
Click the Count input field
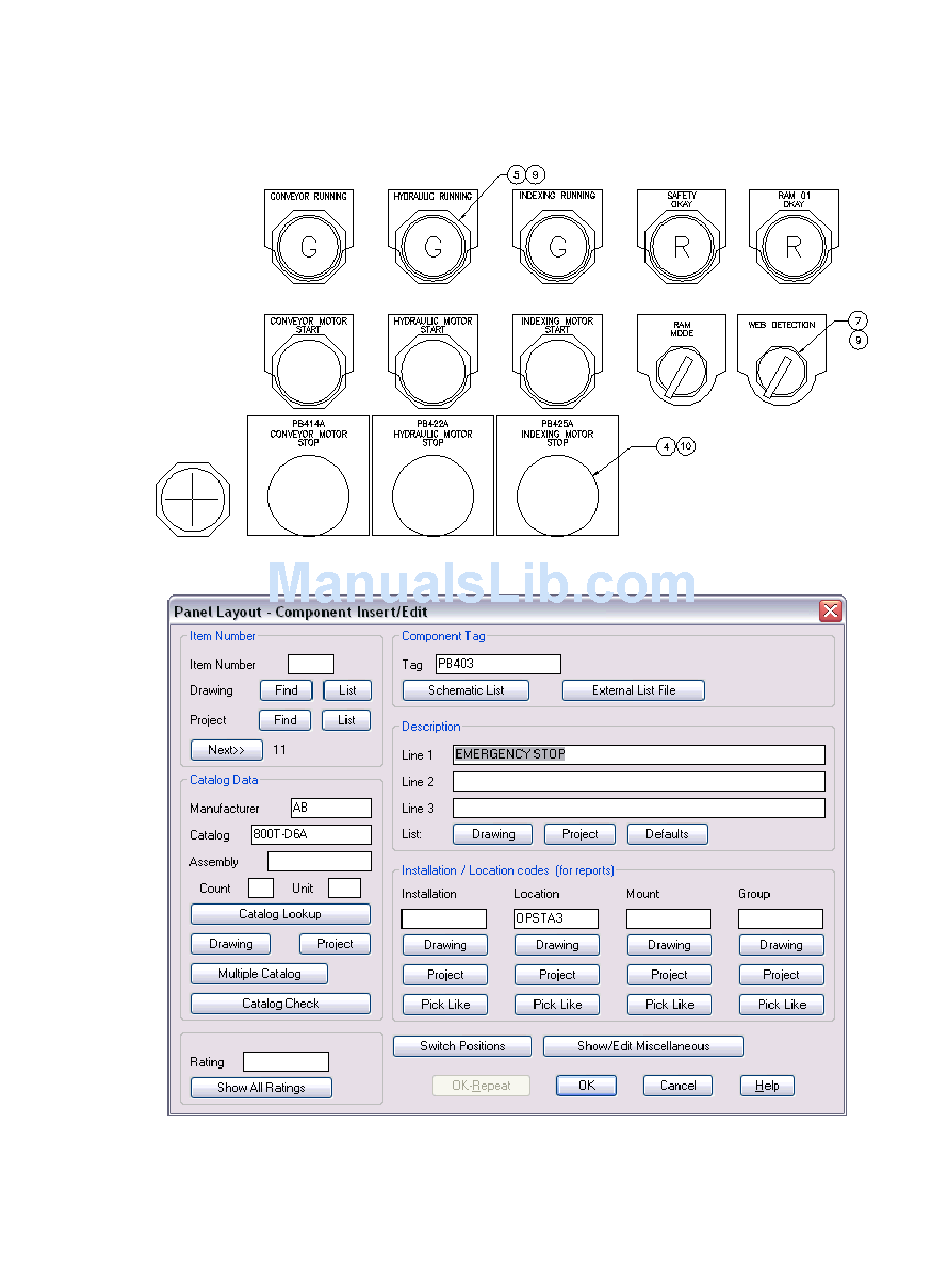click(261, 888)
